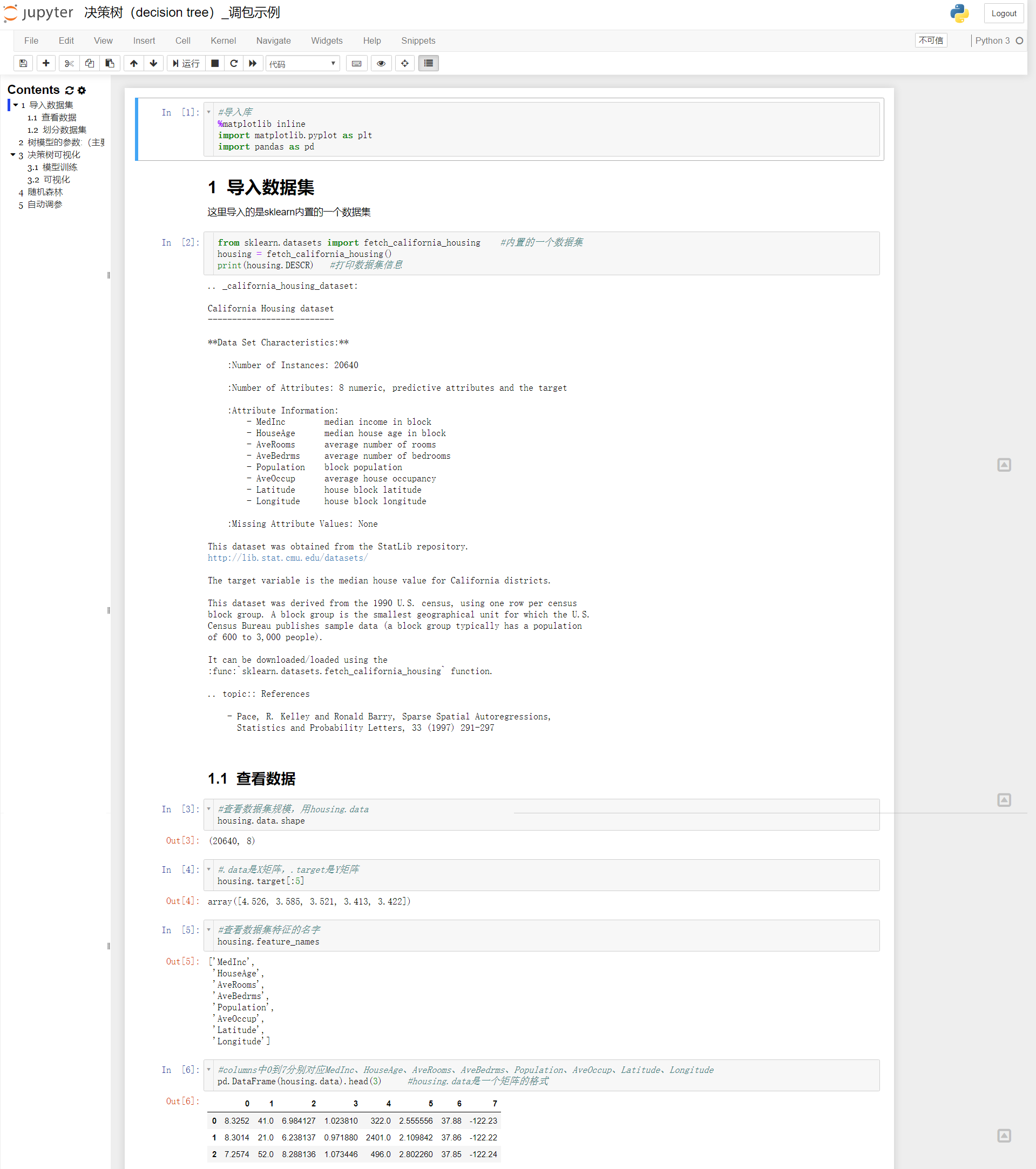Save the notebook with the floppy disk icon
The height and width of the screenshot is (1169, 1036).
23,64
